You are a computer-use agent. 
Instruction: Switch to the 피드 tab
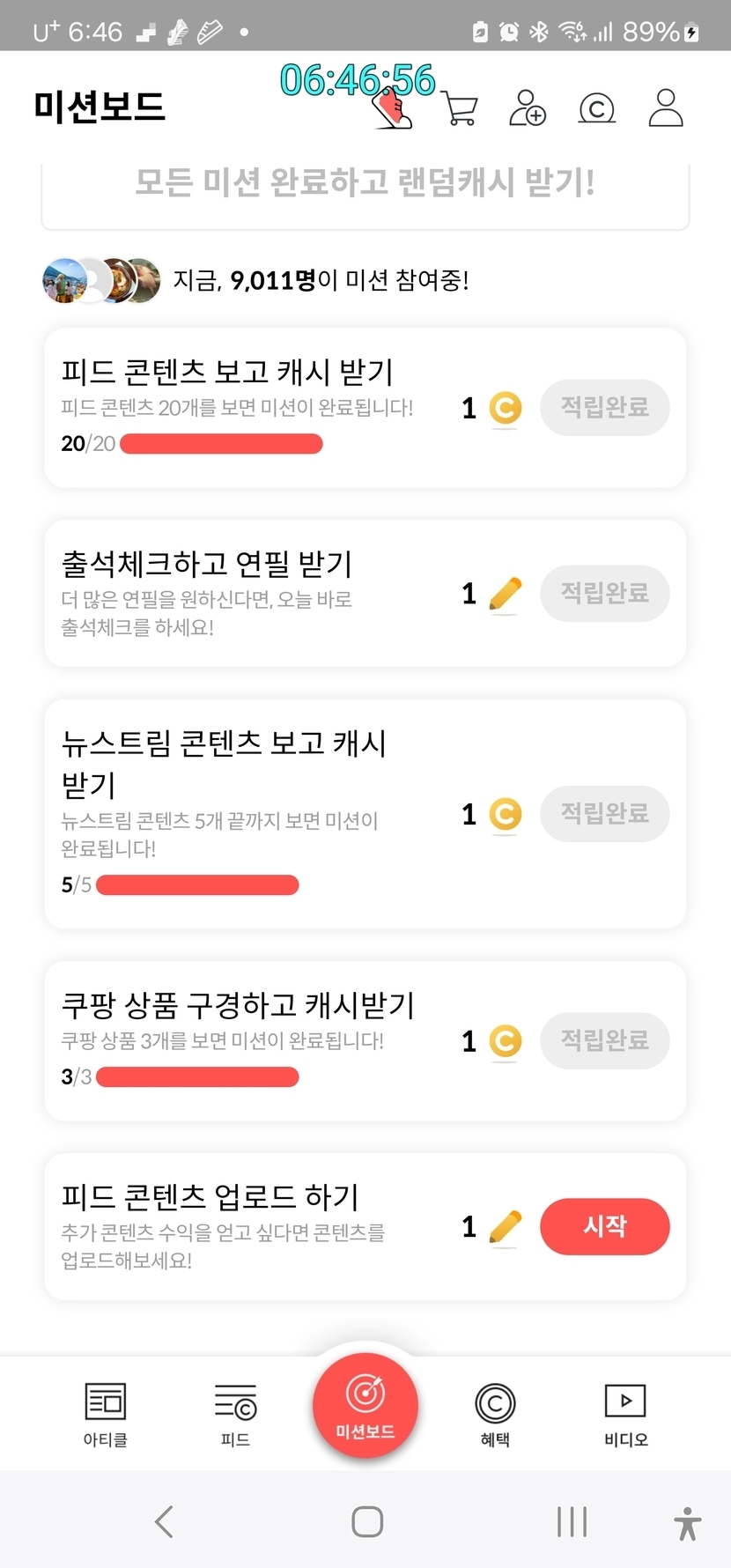[235, 1414]
